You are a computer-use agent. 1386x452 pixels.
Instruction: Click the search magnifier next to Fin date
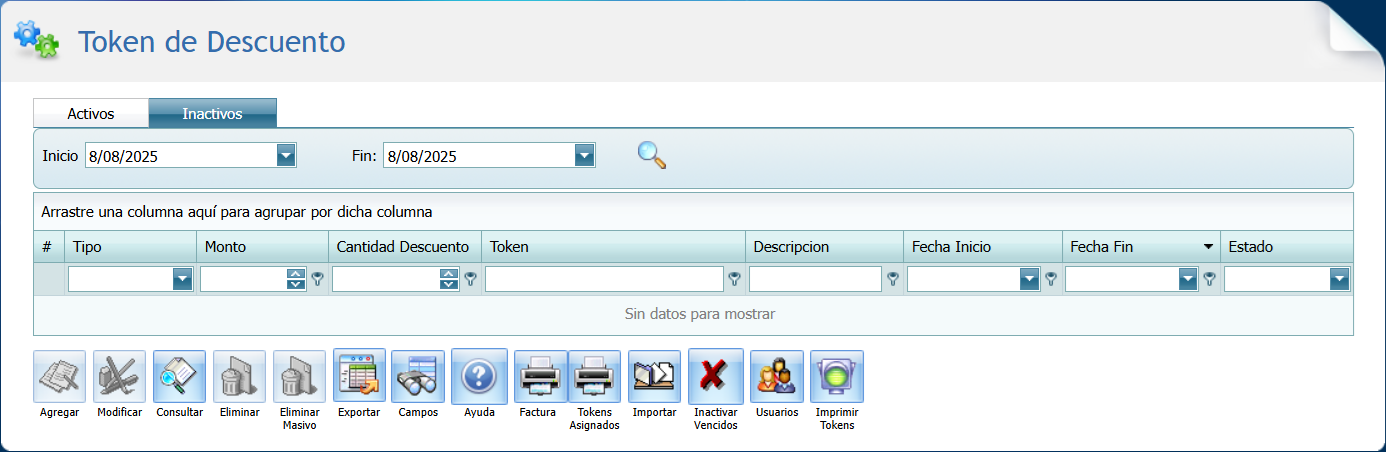click(652, 155)
